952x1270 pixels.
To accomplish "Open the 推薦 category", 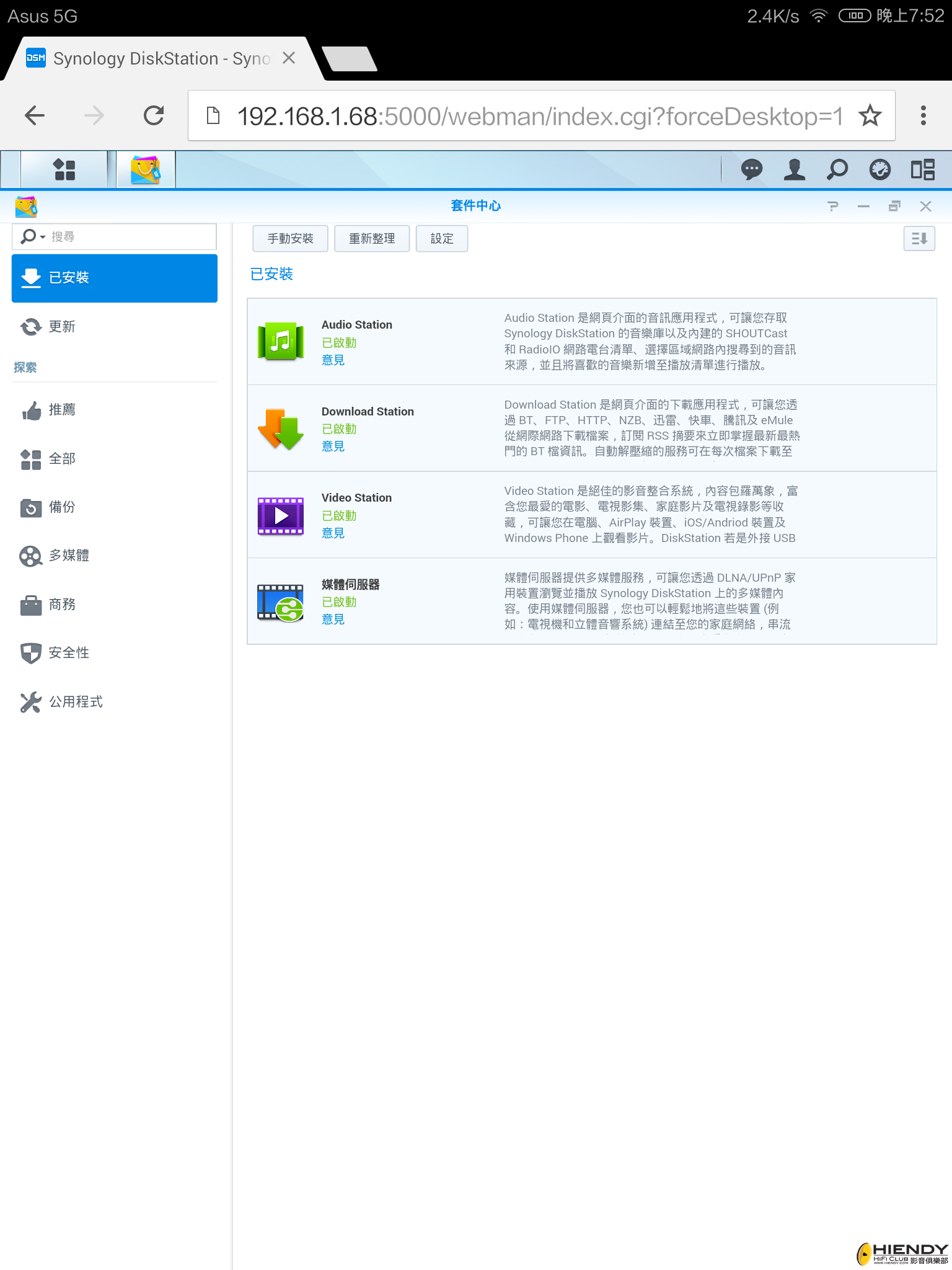I will (x=115, y=410).
